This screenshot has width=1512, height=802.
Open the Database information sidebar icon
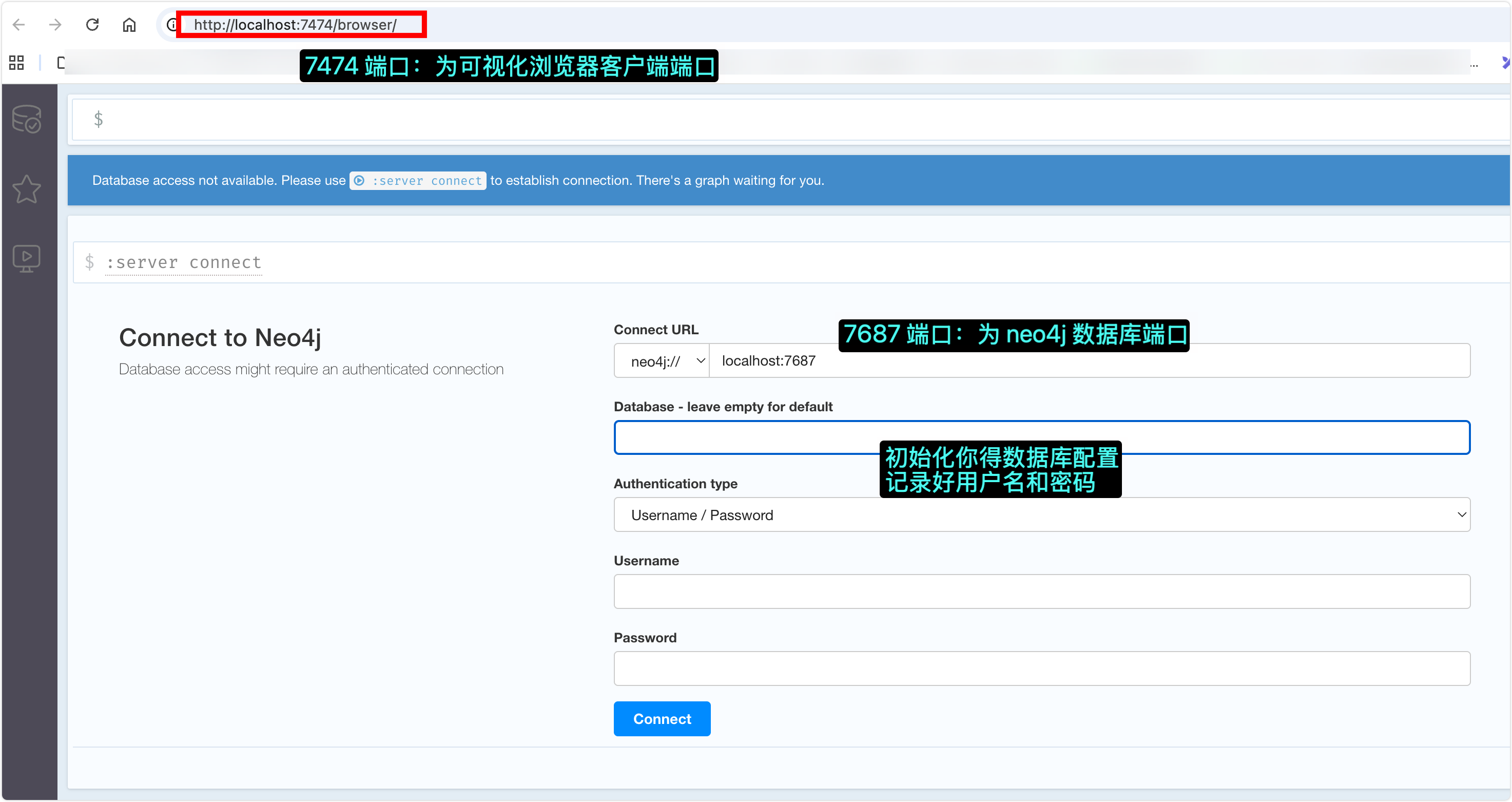tap(27, 119)
